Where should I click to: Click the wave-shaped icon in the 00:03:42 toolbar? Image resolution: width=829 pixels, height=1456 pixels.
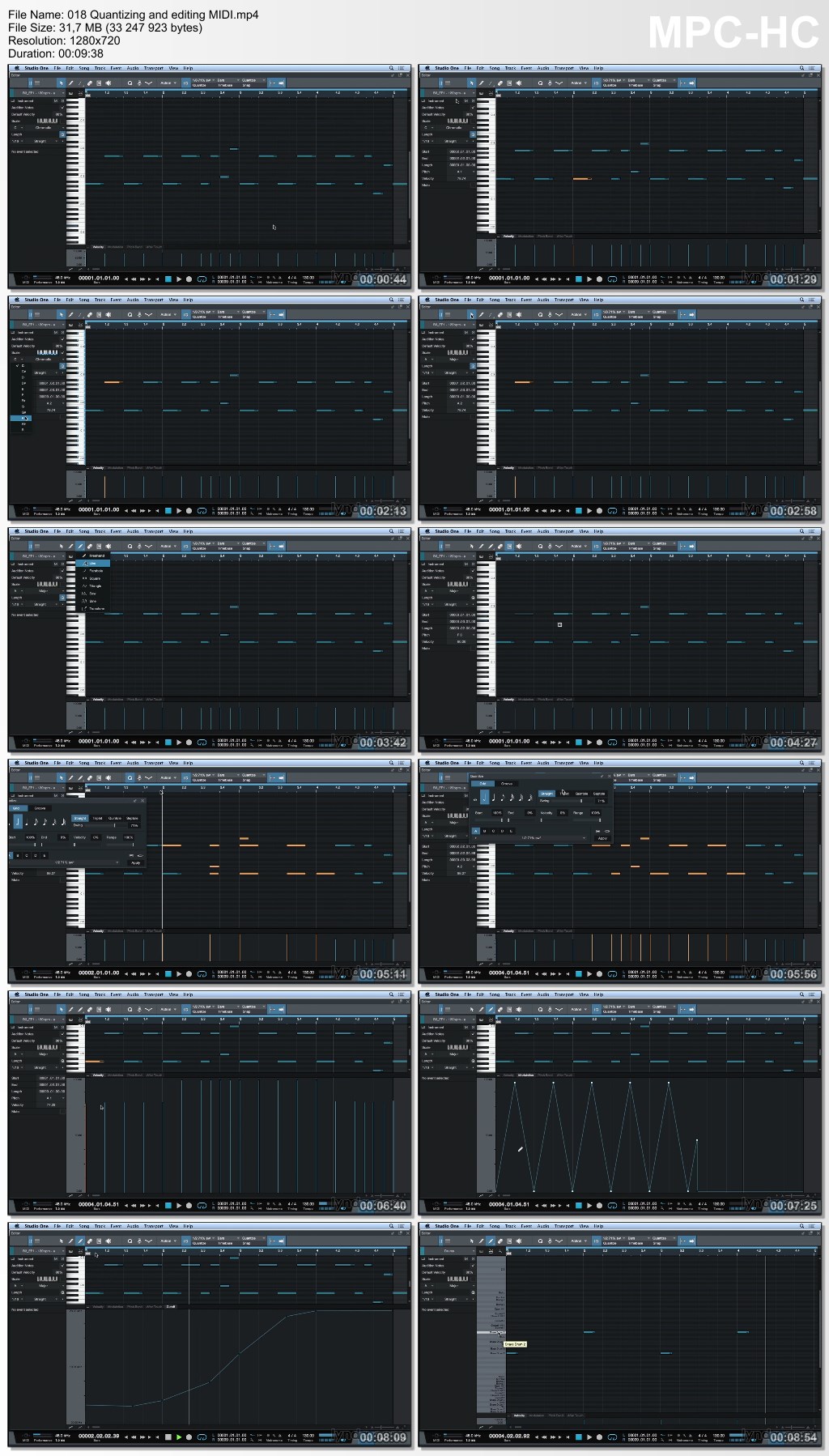[149, 546]
